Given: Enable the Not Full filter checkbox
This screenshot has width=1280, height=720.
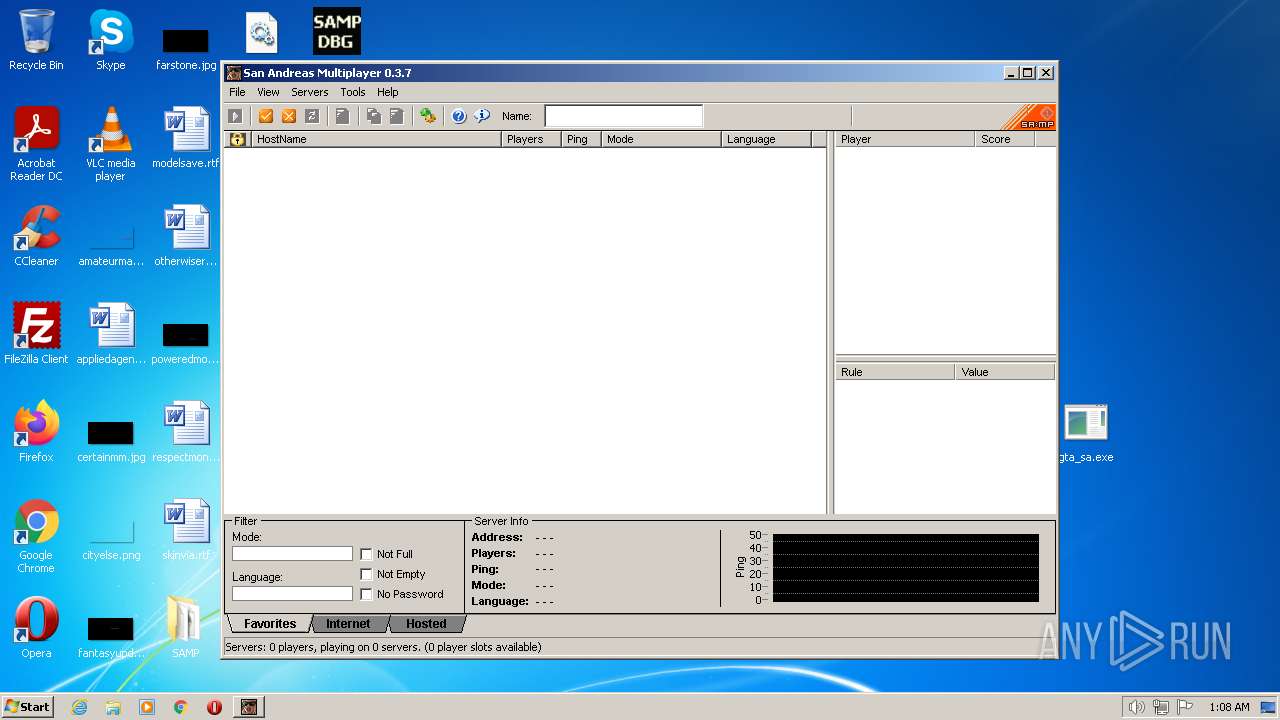Looking at the screenshot, I should (x=366, y=554).
